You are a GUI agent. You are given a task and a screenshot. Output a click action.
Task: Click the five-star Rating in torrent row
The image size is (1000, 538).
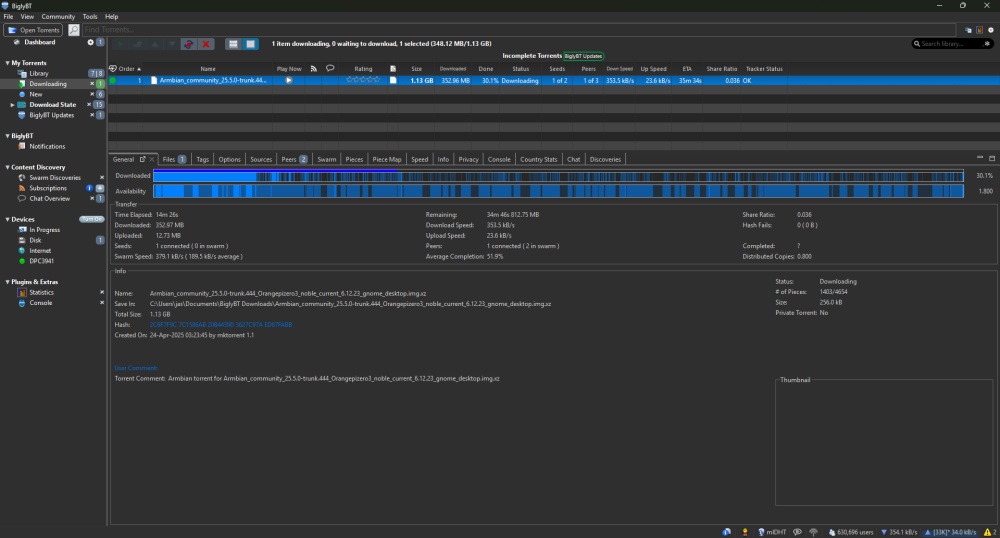pos(362,80)
